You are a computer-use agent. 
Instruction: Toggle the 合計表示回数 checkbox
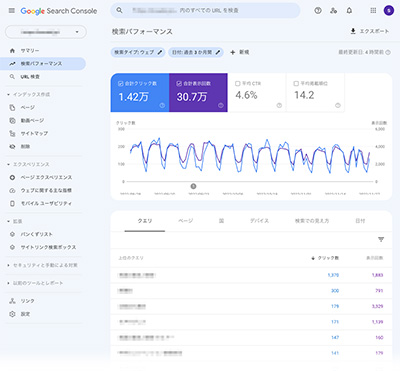point(179,83)
